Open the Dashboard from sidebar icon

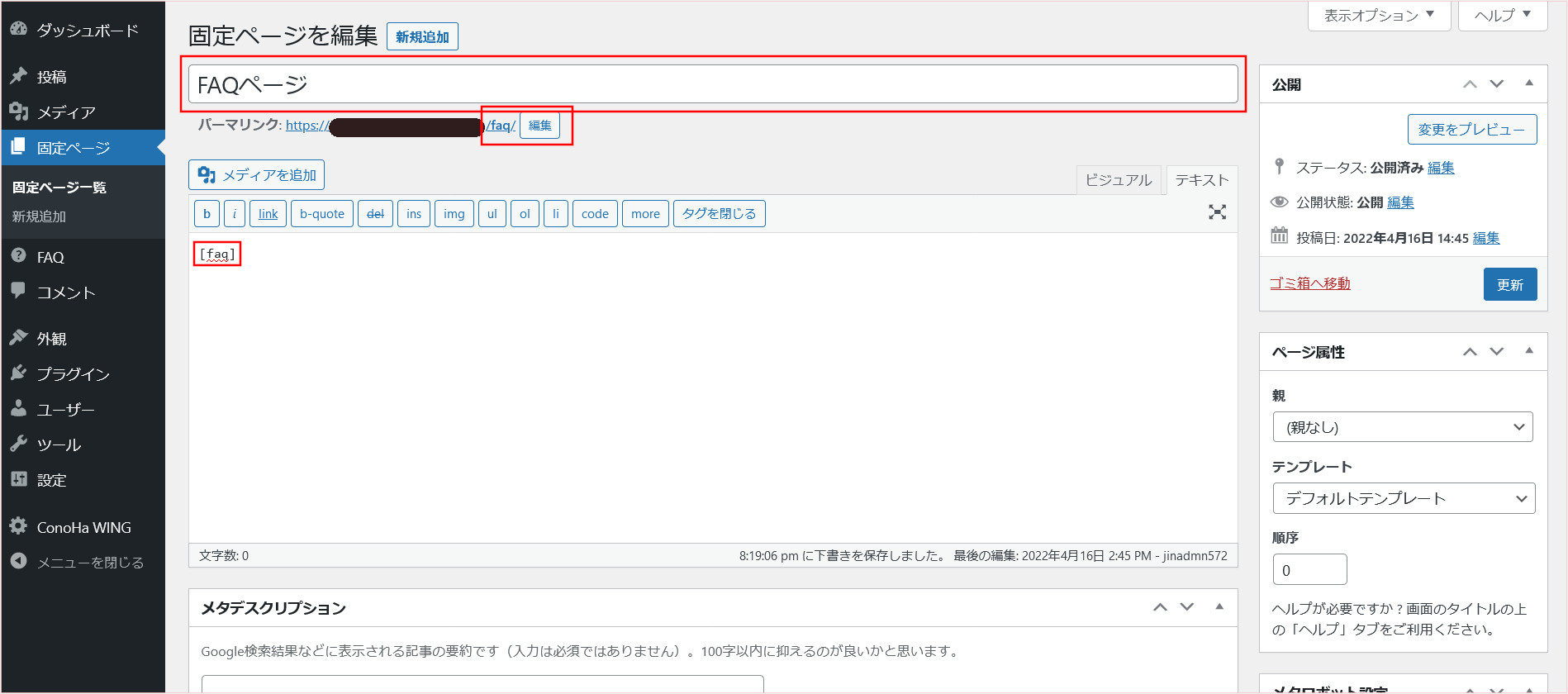pyautogui.click(x=18, y=29)
